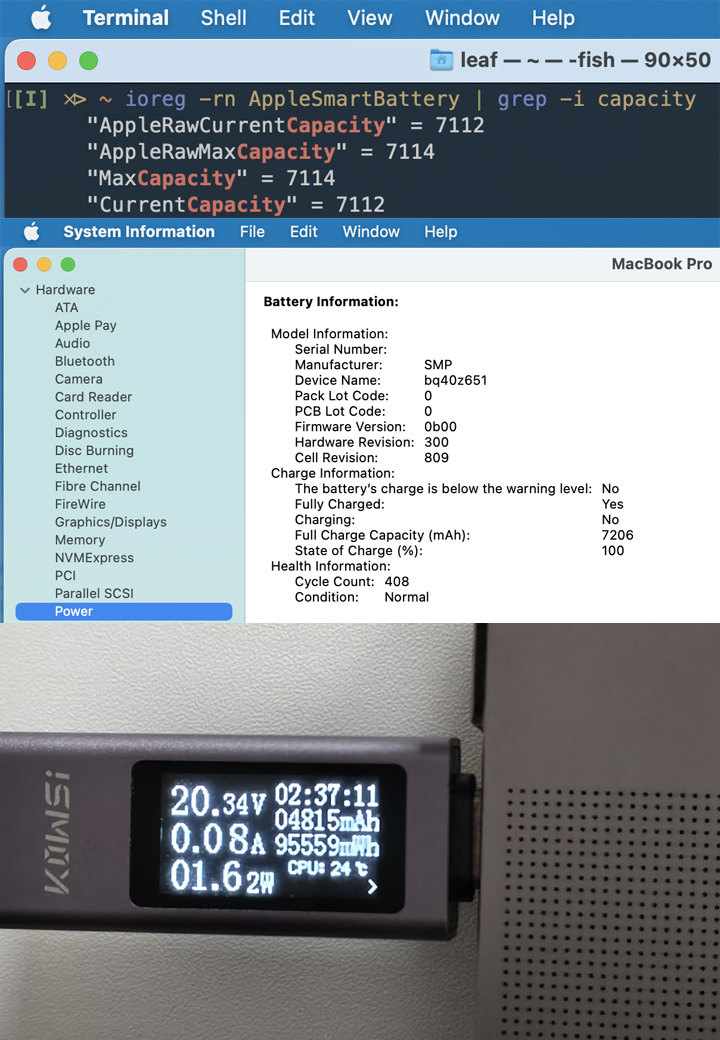Click the Terminal app menu
The width and height of the screenshot is (720, 1040).
pos(126,18)
